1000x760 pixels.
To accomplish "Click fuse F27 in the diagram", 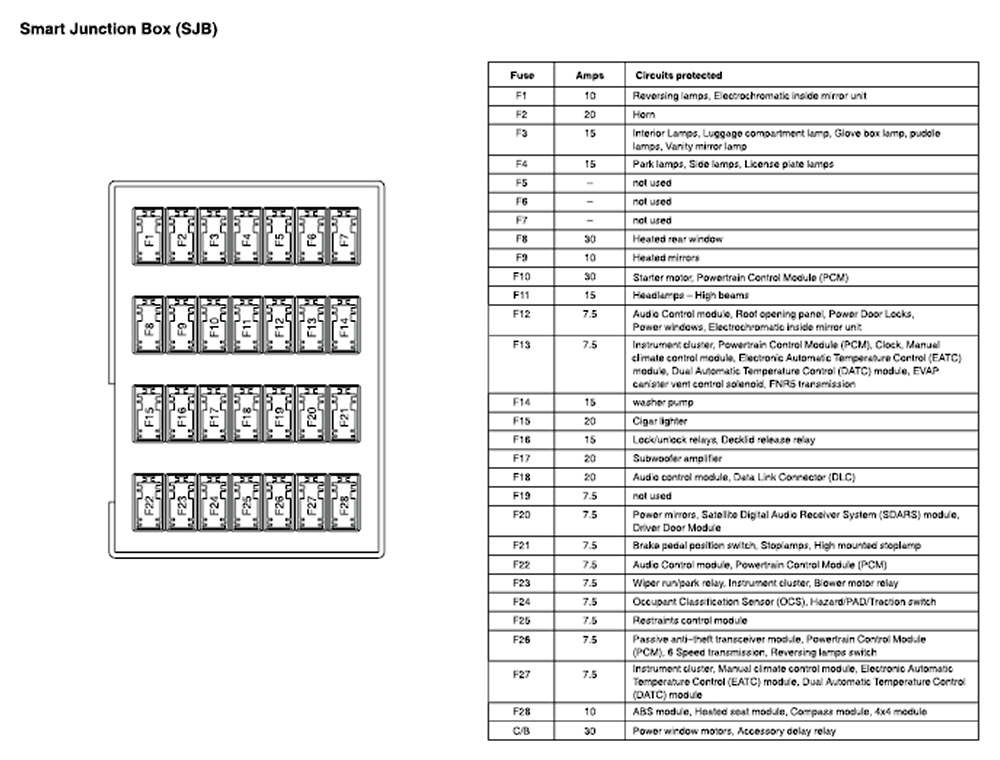I will point(311,502).
